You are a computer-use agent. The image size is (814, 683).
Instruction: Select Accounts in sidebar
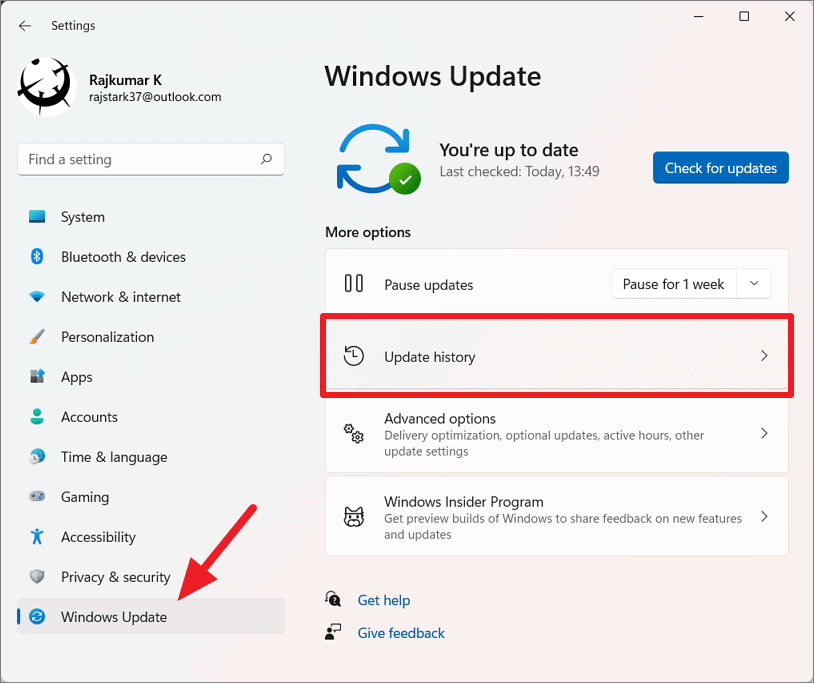(151, 416)
